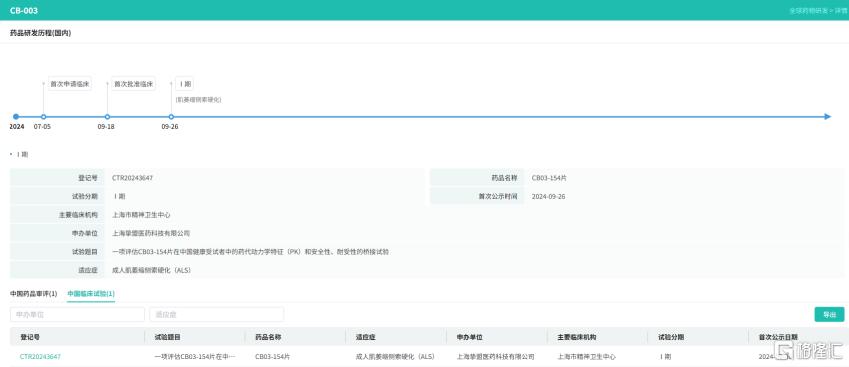
Task: Click detail value CTR20243647 in info panel
Action: (132, 178)
